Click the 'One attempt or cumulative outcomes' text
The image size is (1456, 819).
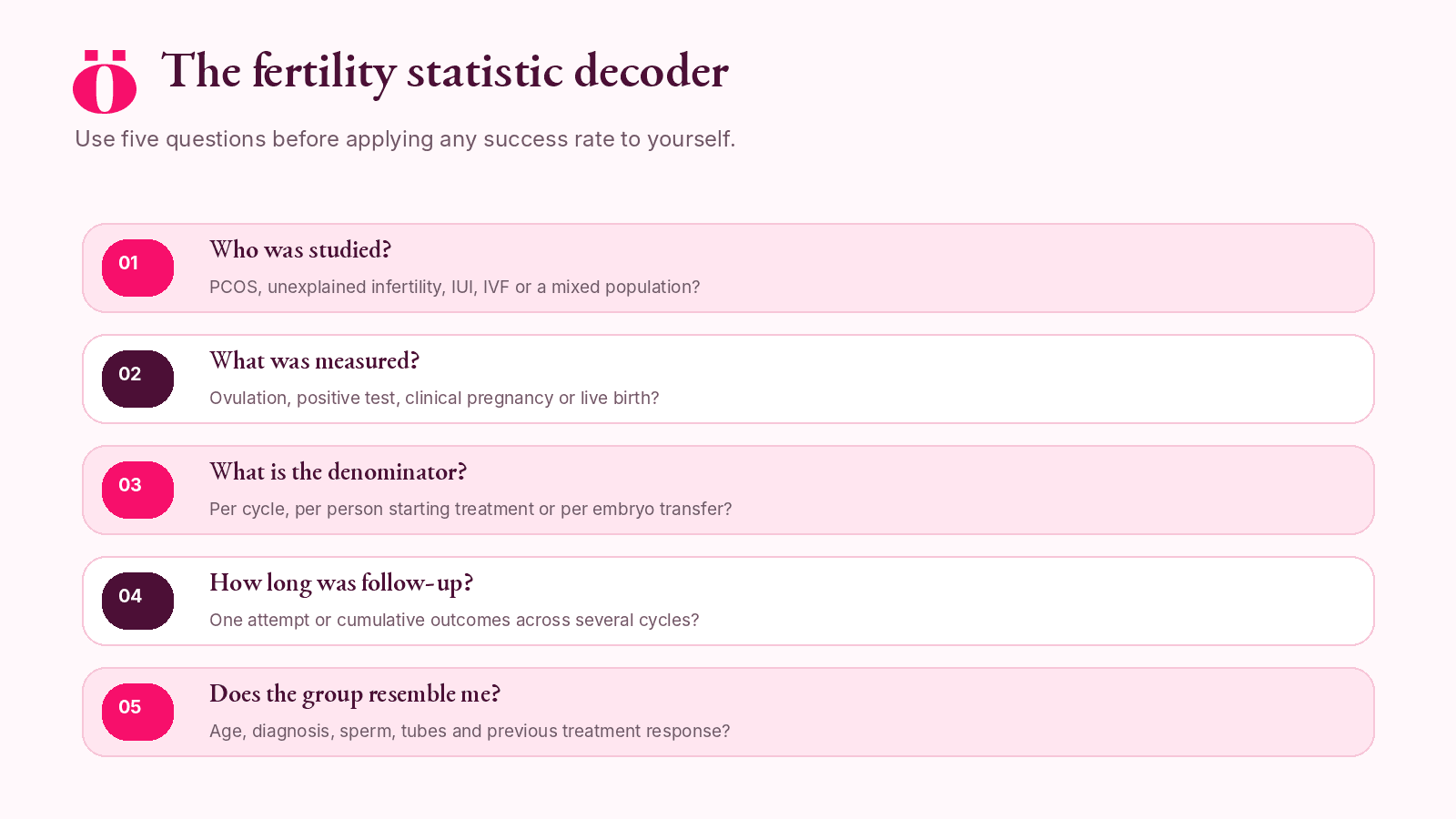click(454, 620)
